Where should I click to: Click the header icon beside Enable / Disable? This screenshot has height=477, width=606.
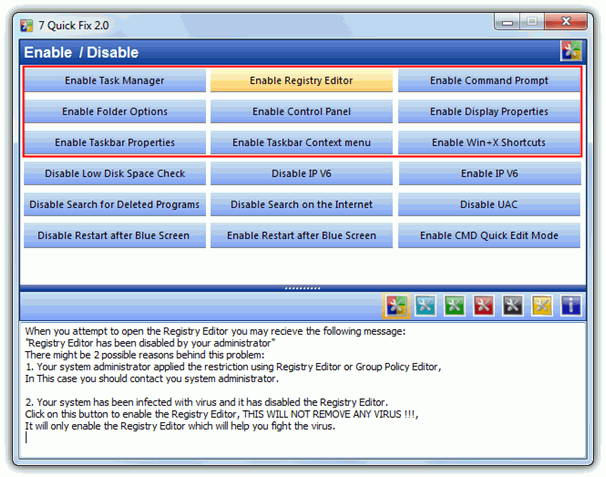click(571, 52)
